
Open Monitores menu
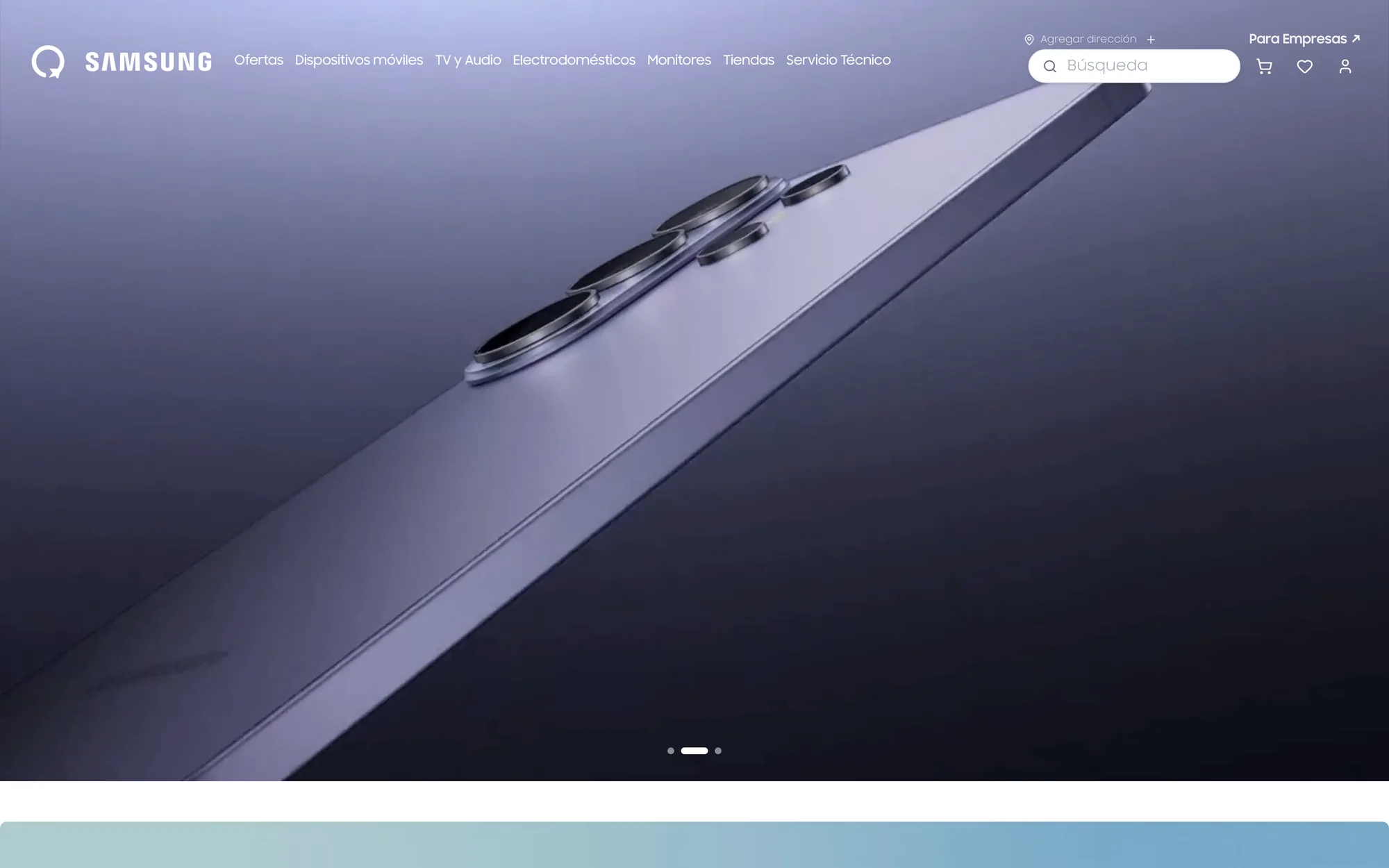[x=679, y=60]
